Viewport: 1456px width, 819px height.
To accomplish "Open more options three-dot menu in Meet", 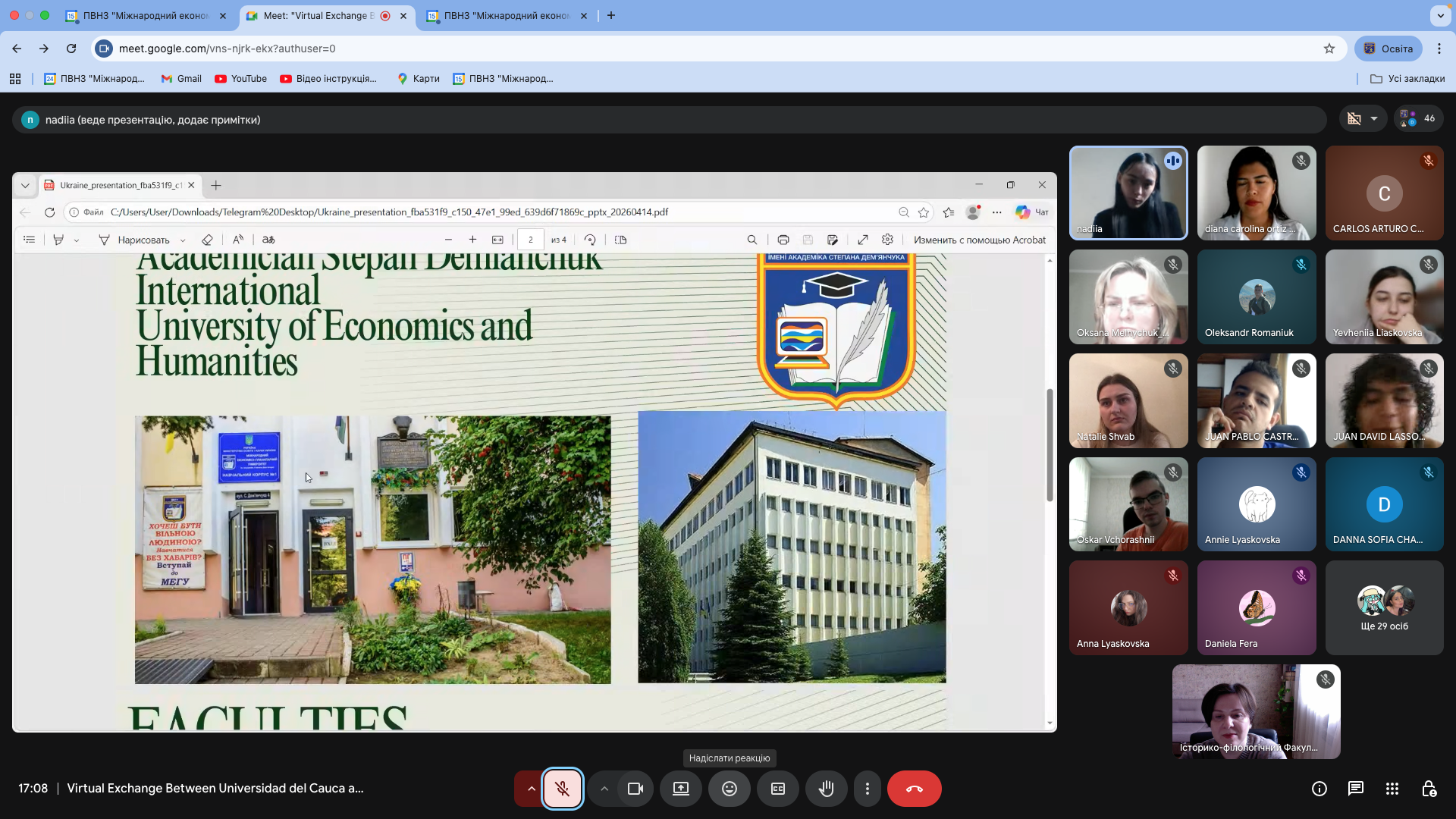I will [x=868, y=789].
